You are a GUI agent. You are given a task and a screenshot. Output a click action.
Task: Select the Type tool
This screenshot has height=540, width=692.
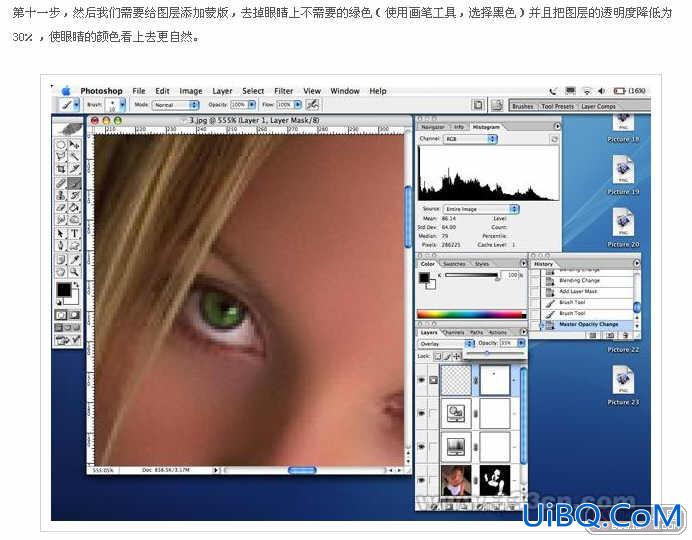click(74, 233)
